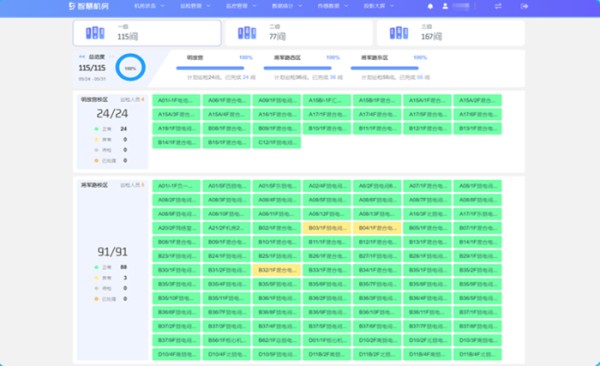This screenshot has width=600, height=366.
Task: Expand the last navigation menu dropdown before the bell
Action: 391,6
